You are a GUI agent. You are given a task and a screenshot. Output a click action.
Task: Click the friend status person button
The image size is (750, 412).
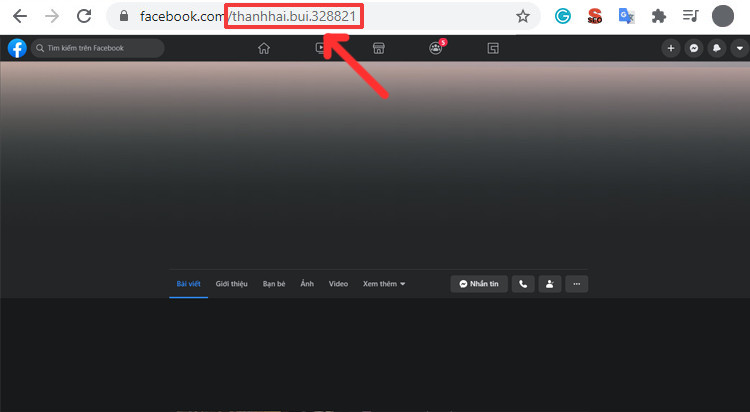[549, 284]
